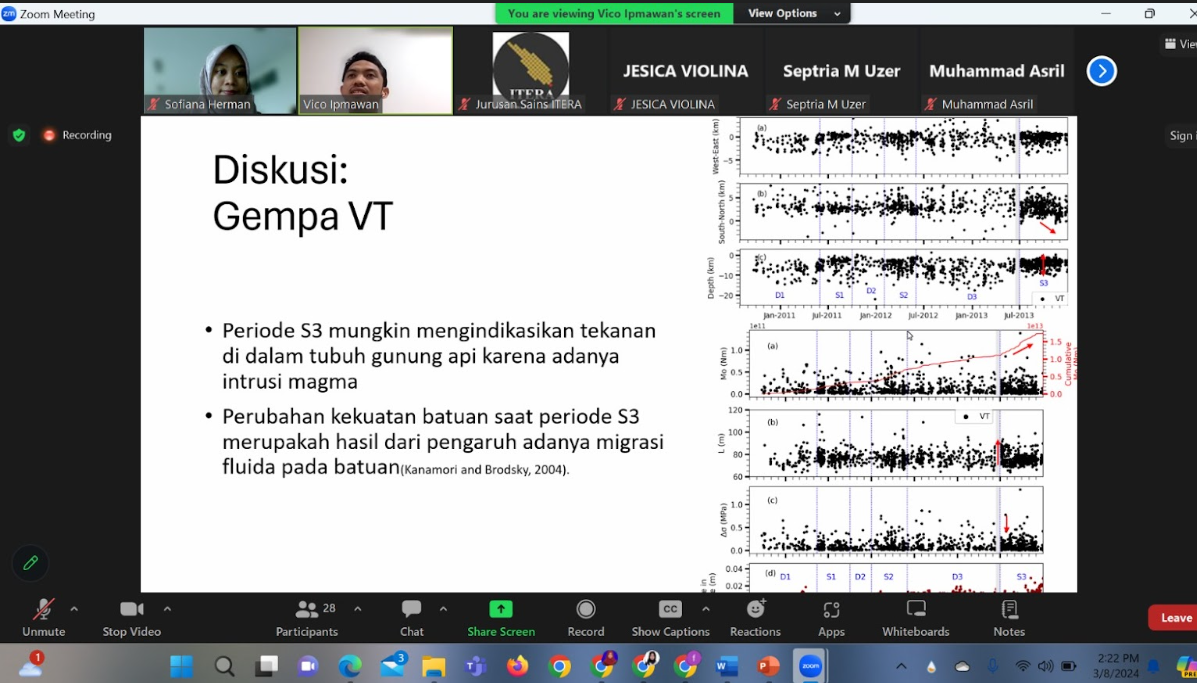The width and height of the screenshot is (1197, 683).
Task: Open the Whiteboards feature
Action: pyautogui.click(x=915, y=617)
